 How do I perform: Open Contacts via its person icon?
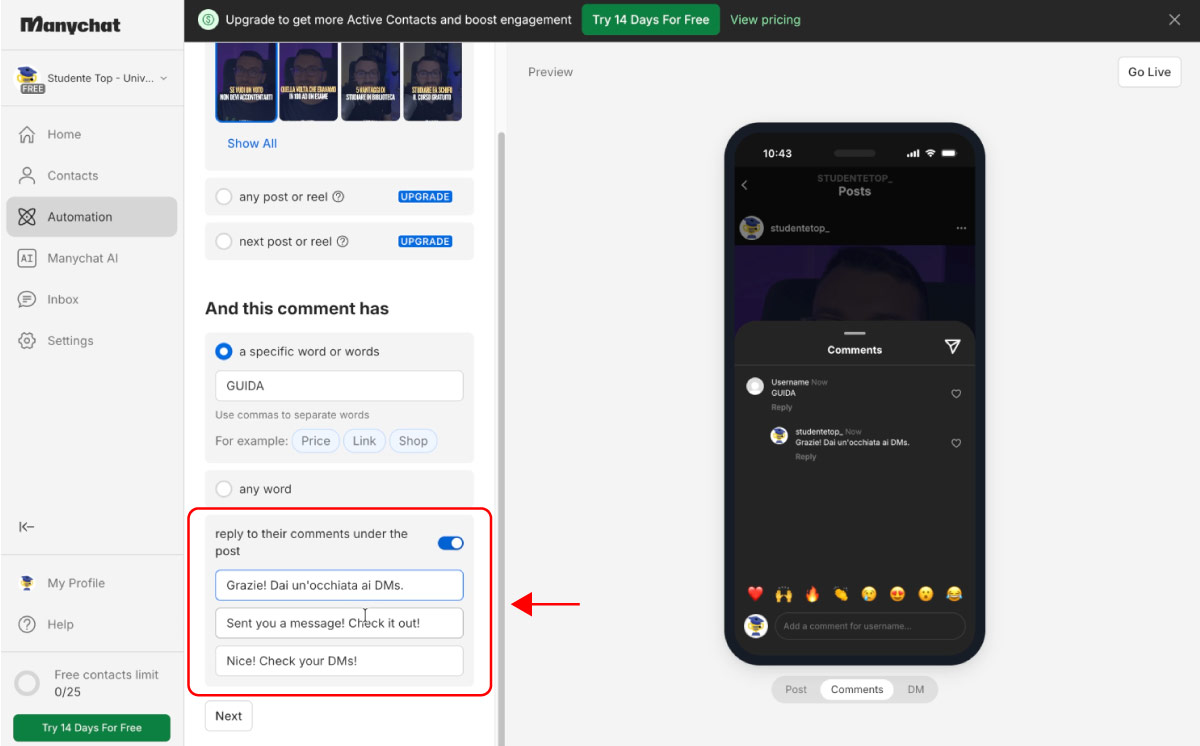(x=27, y=175)
